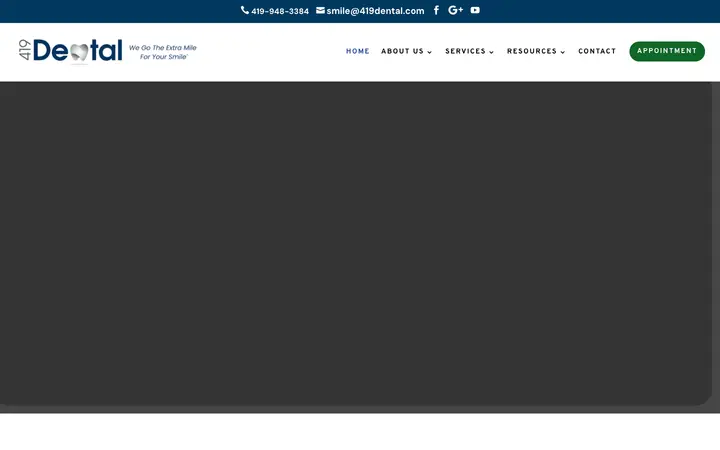
Task: Call the number 419-948-3384
Action: (280, 11)
